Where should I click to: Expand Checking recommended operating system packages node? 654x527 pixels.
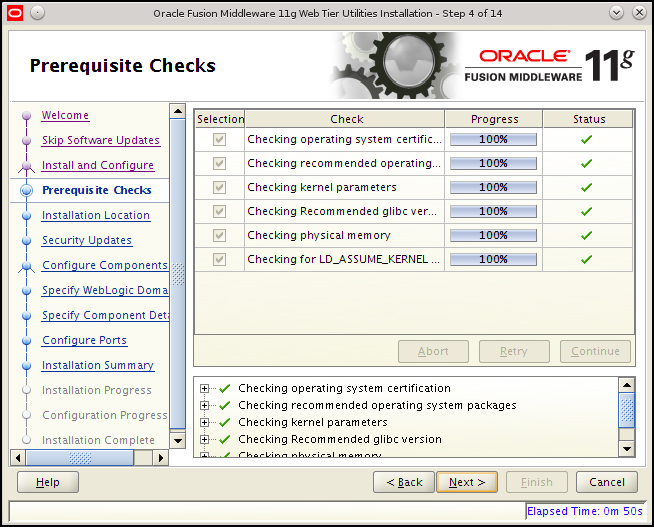coord(204,405)
